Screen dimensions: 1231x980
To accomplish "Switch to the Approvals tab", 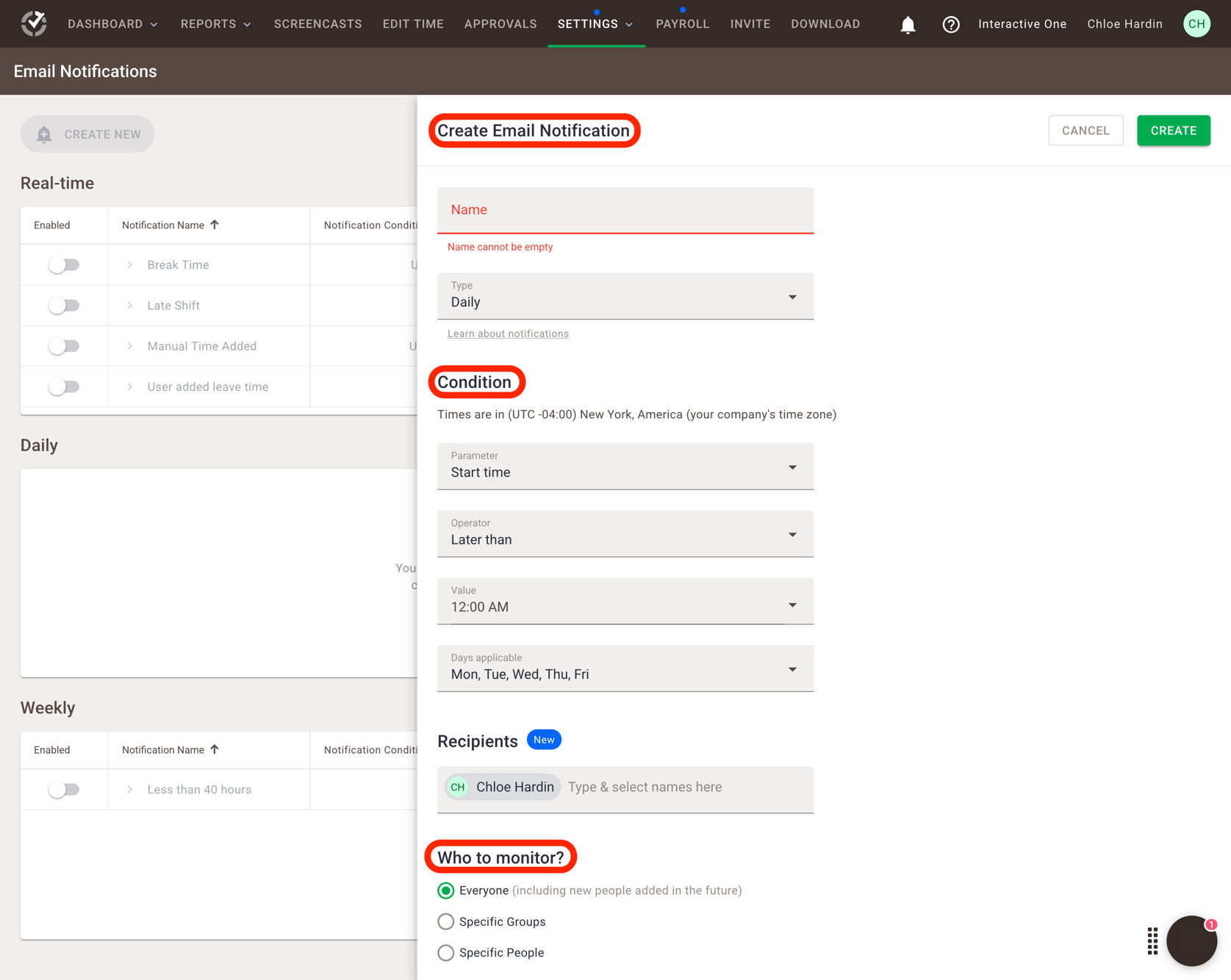I will coord(500,24).
